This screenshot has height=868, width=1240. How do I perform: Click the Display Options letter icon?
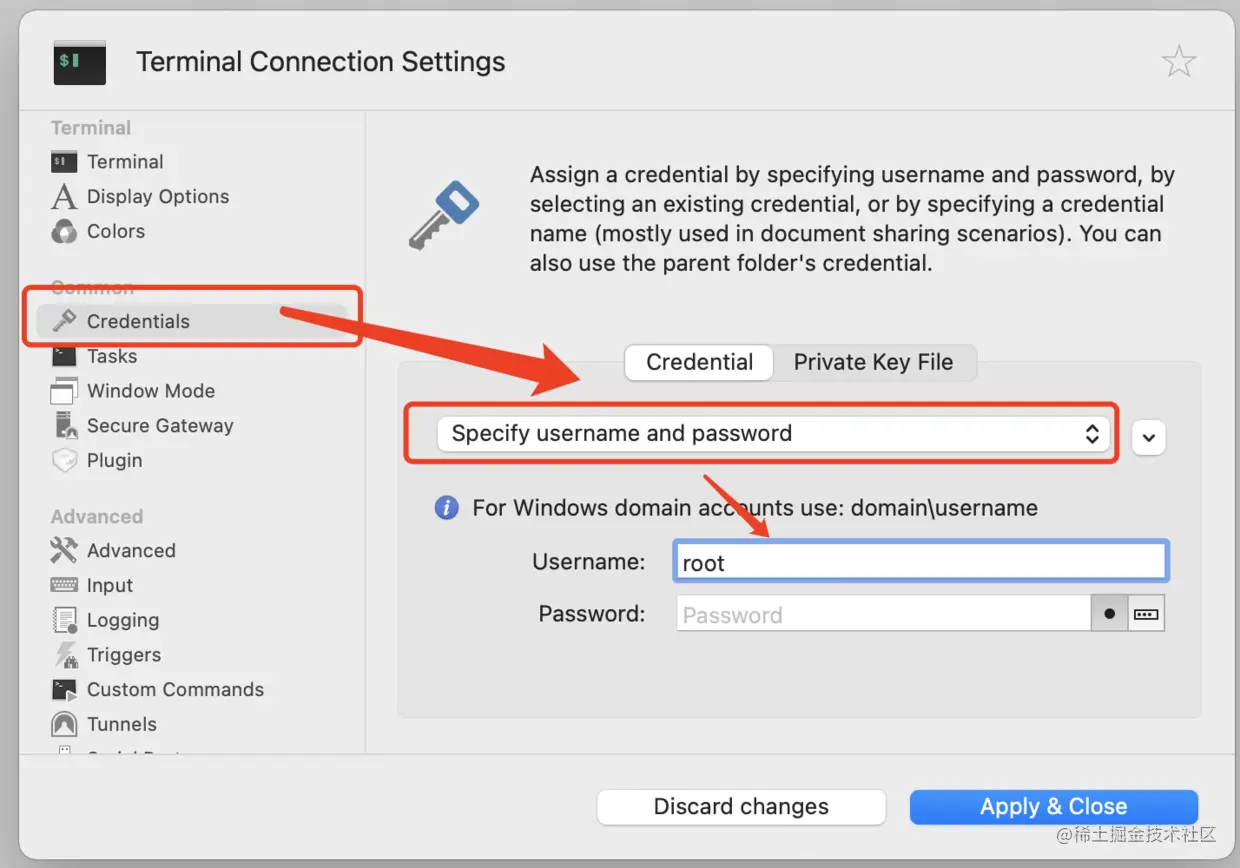click(64, 196)
